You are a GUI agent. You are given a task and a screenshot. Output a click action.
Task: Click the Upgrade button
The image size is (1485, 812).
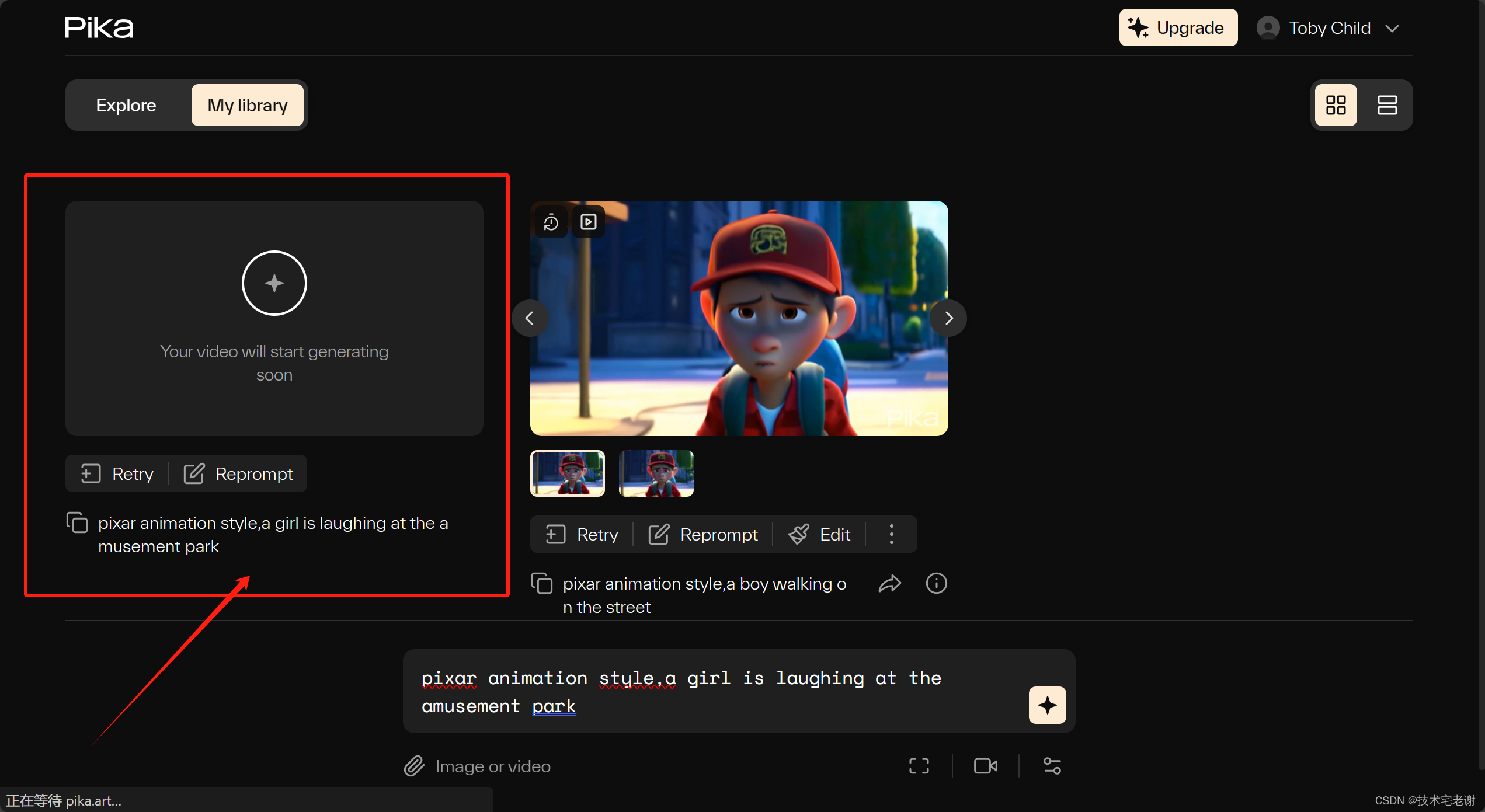tap(1178, 27)
